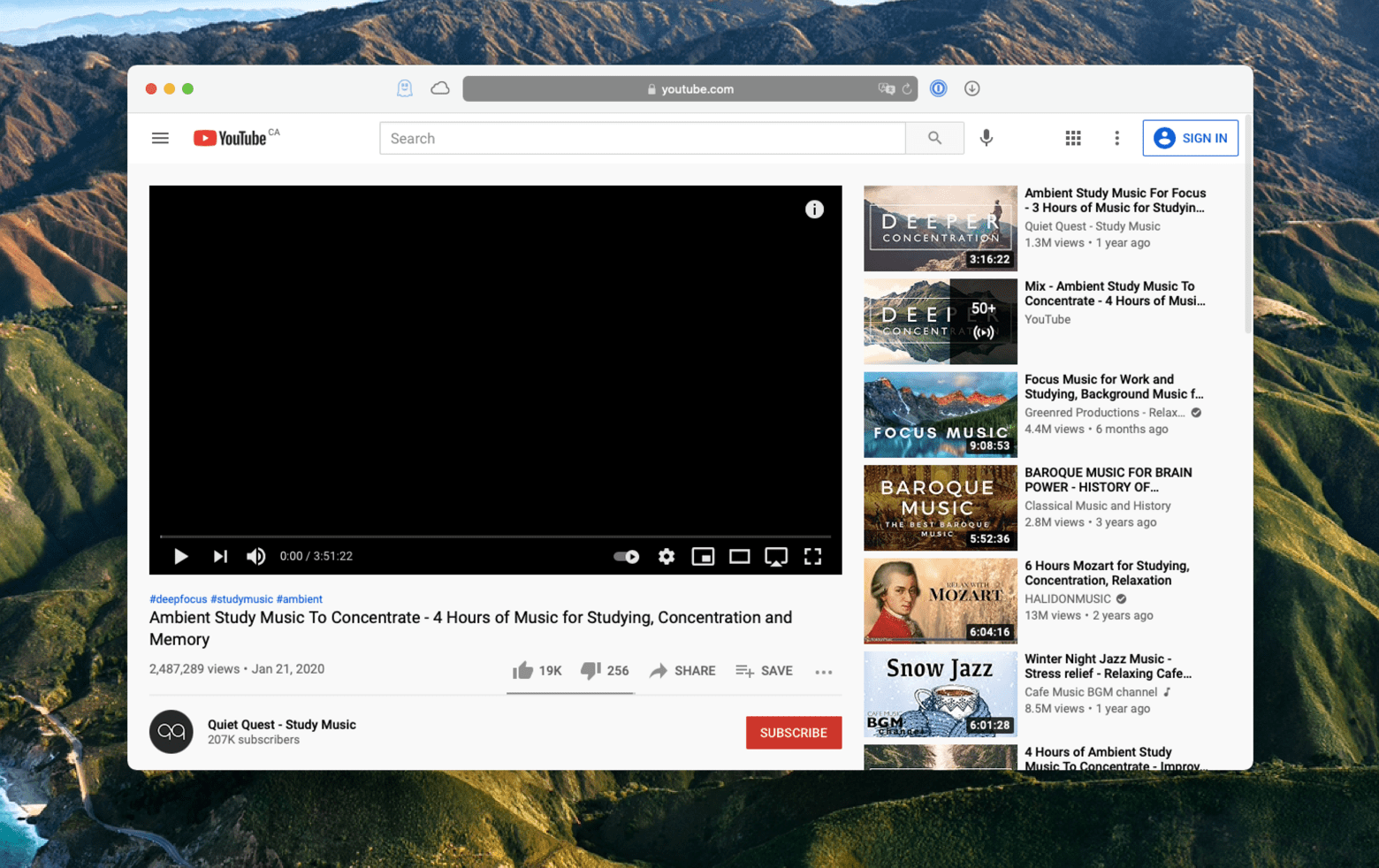This screenshot has width=1379, height=868.
Task: Cast the video to a TV
Action: 776,557
